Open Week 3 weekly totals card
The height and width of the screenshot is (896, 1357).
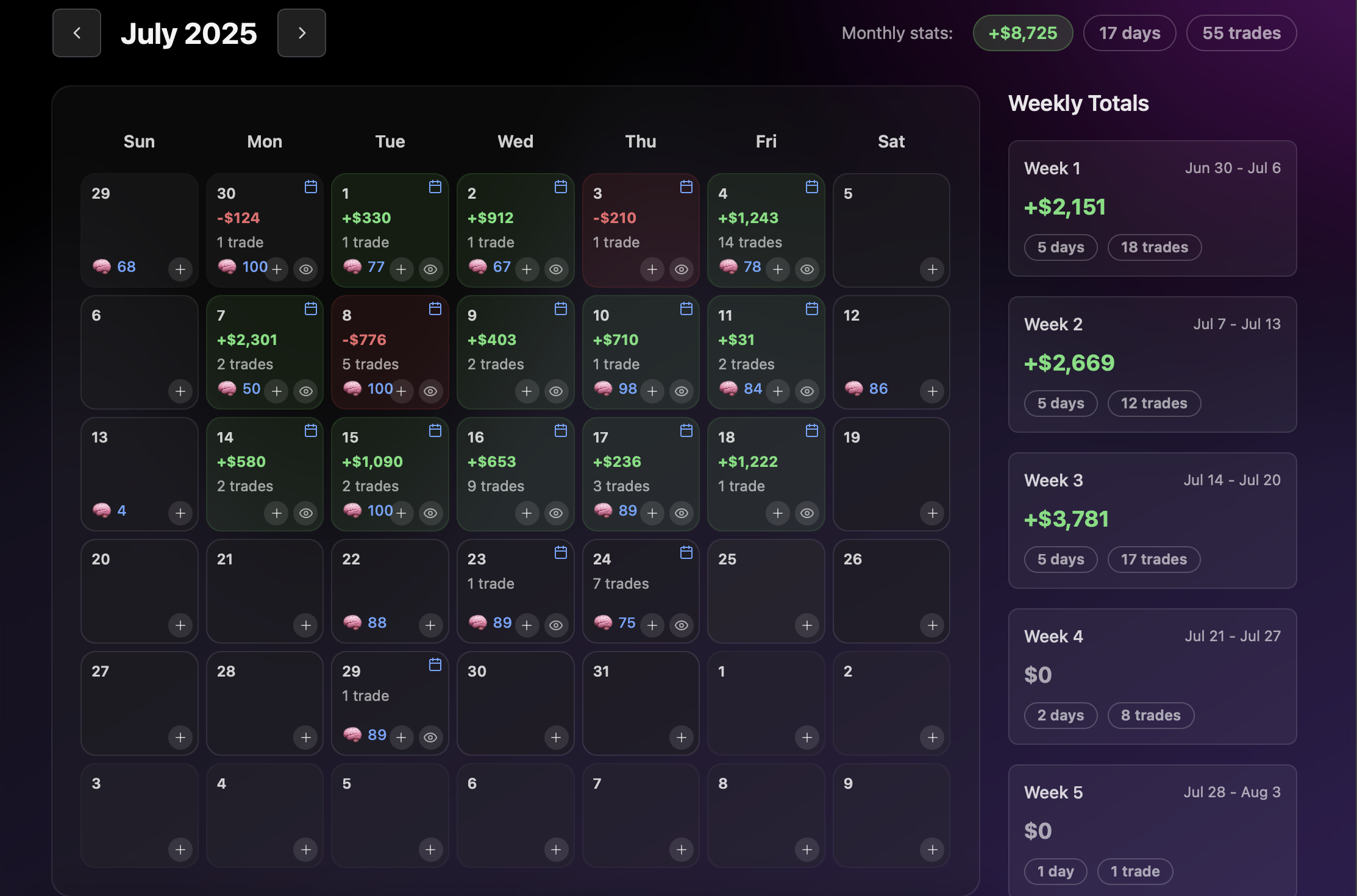point(1152,521)
